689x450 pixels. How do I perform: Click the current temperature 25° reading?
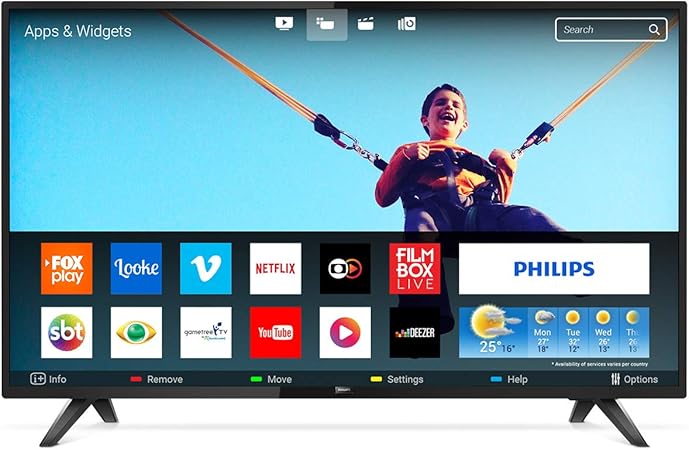click(x=490, y=347)
